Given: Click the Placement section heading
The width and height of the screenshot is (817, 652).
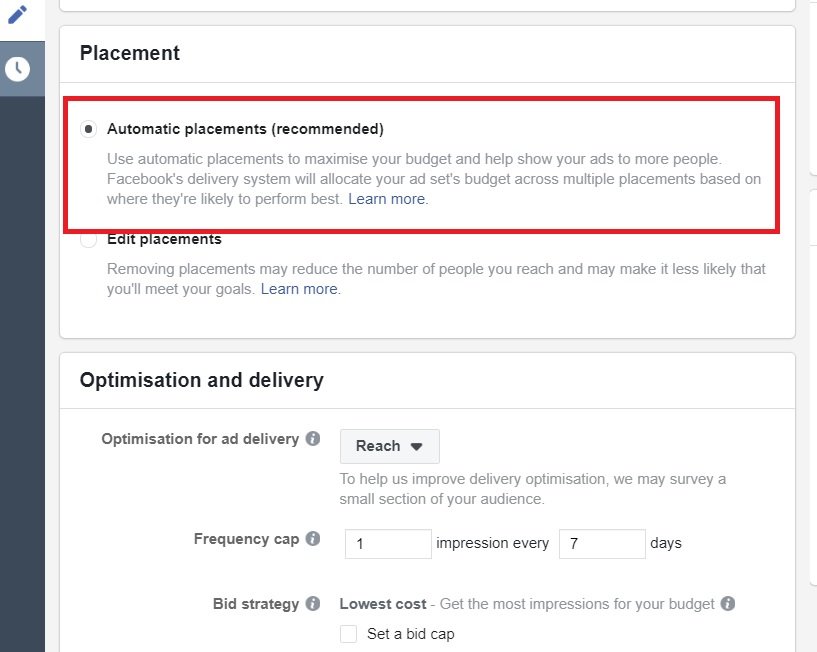Looking at the screenshot, I should point(130,53).
